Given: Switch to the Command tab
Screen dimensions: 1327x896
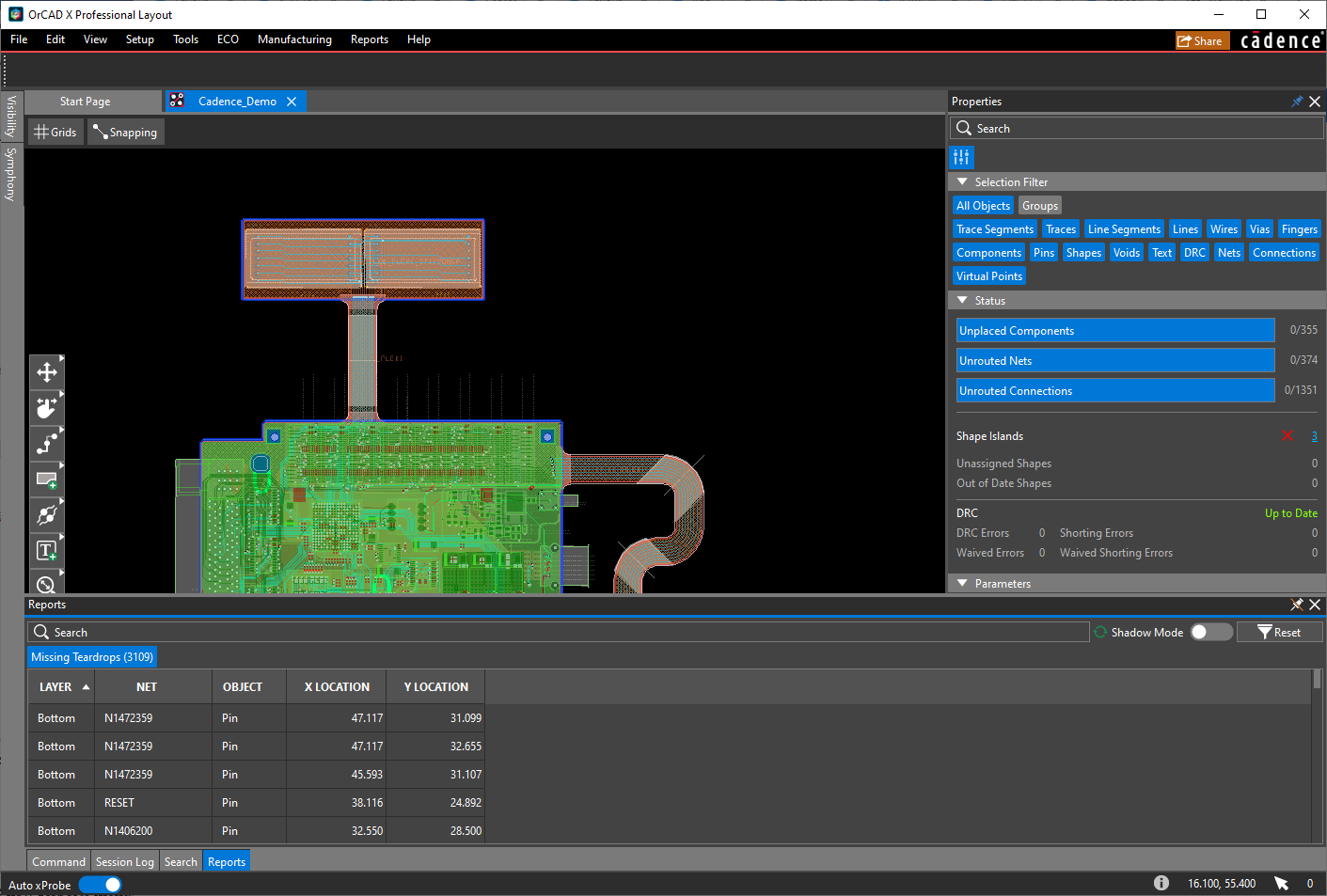Looking at the screenshot, I should tap(58, 861).
